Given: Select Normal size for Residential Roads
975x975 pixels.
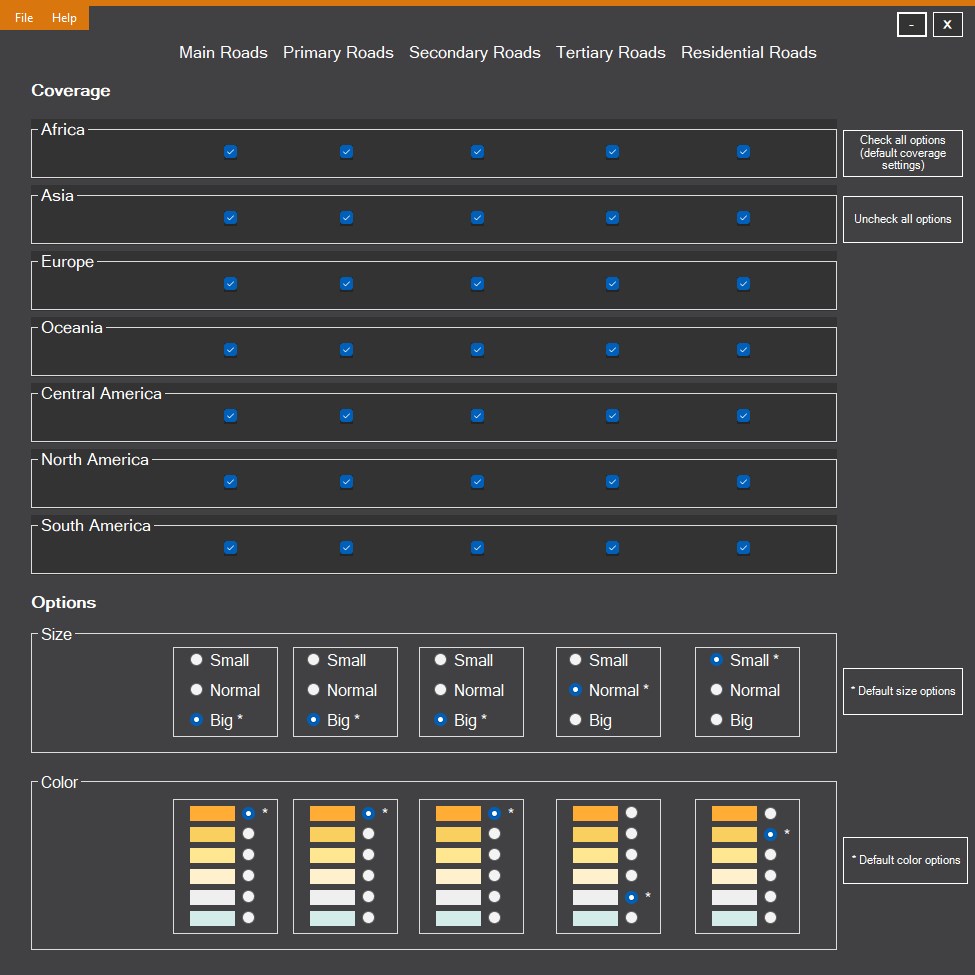Looking at the screenshot, I should click(x=716, y=690).
